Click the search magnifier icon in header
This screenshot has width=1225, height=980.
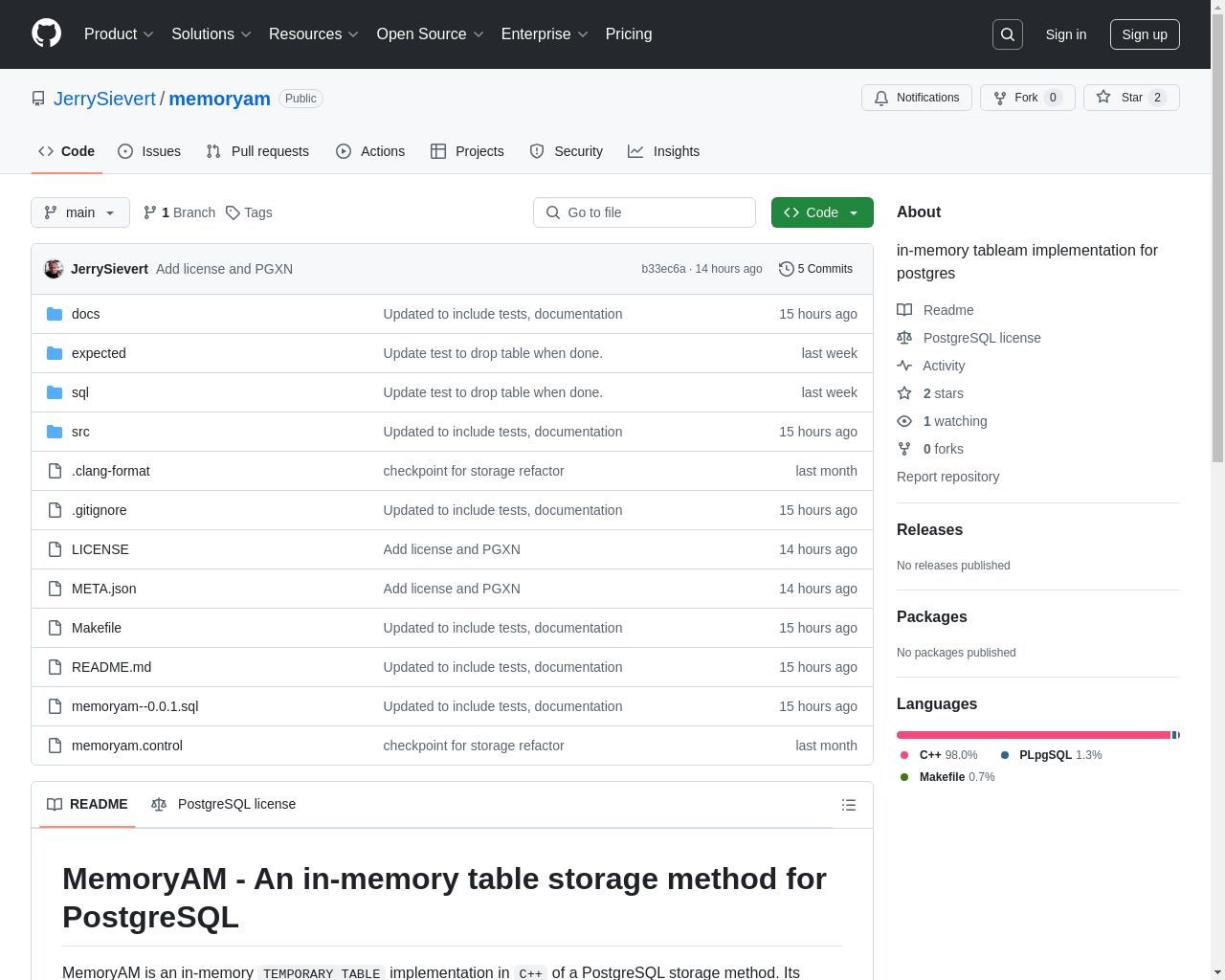1008,34
